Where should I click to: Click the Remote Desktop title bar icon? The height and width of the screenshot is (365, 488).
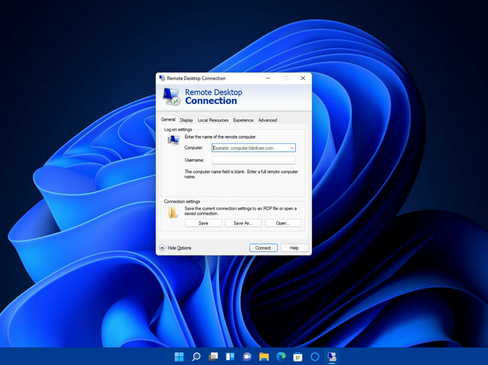[x=162, y=78]
